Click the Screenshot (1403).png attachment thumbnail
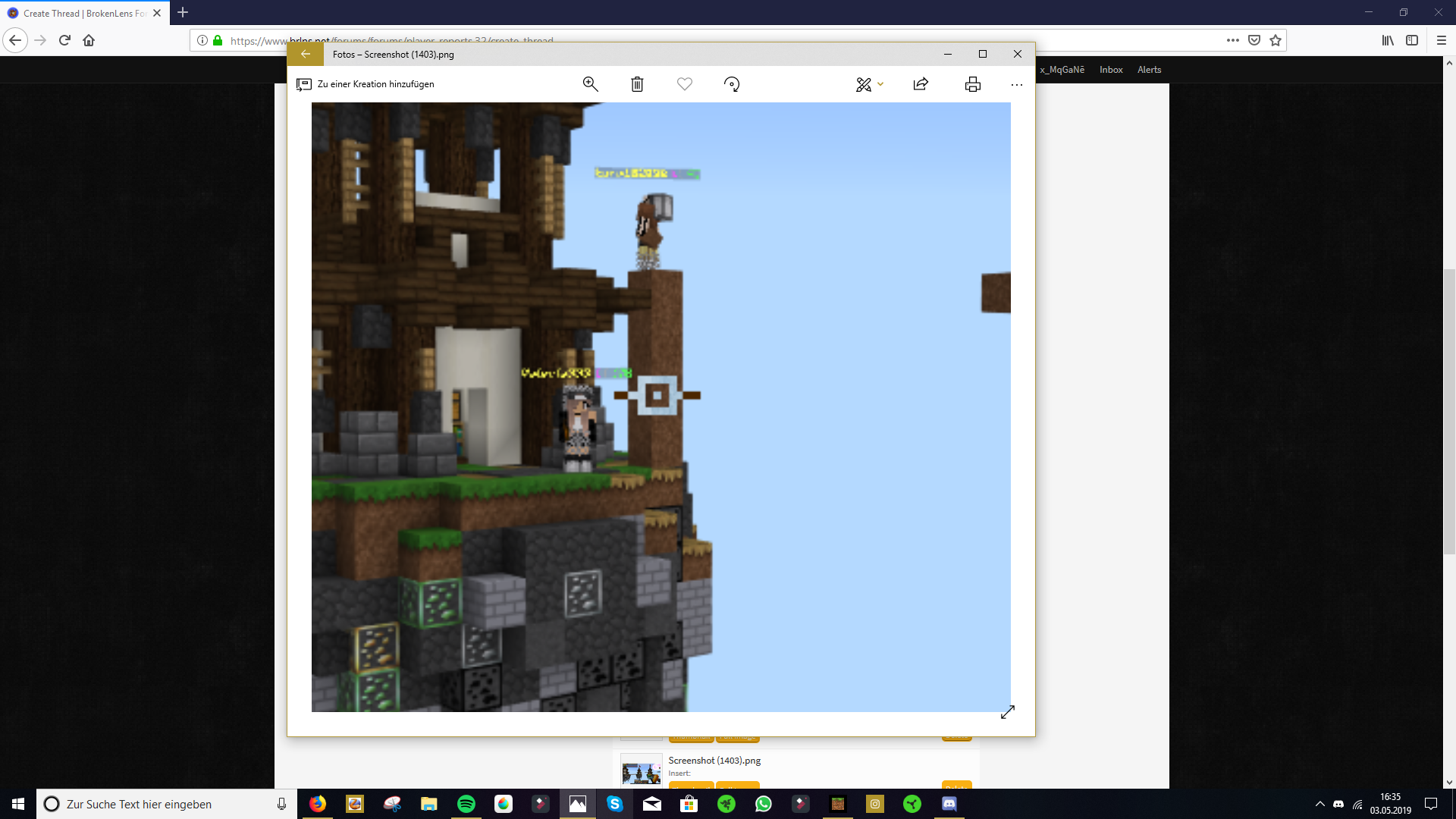This screenshot has width=1456, height=819. (x=642, y=770)
